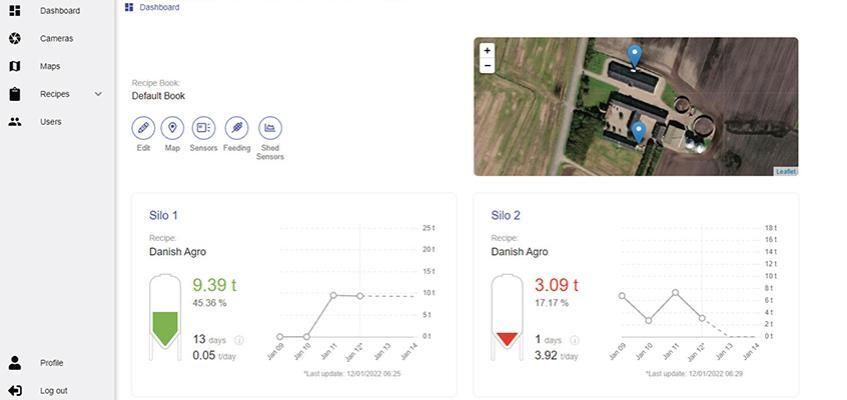
Task: Zoom in on the map
Action: (487, 51)
